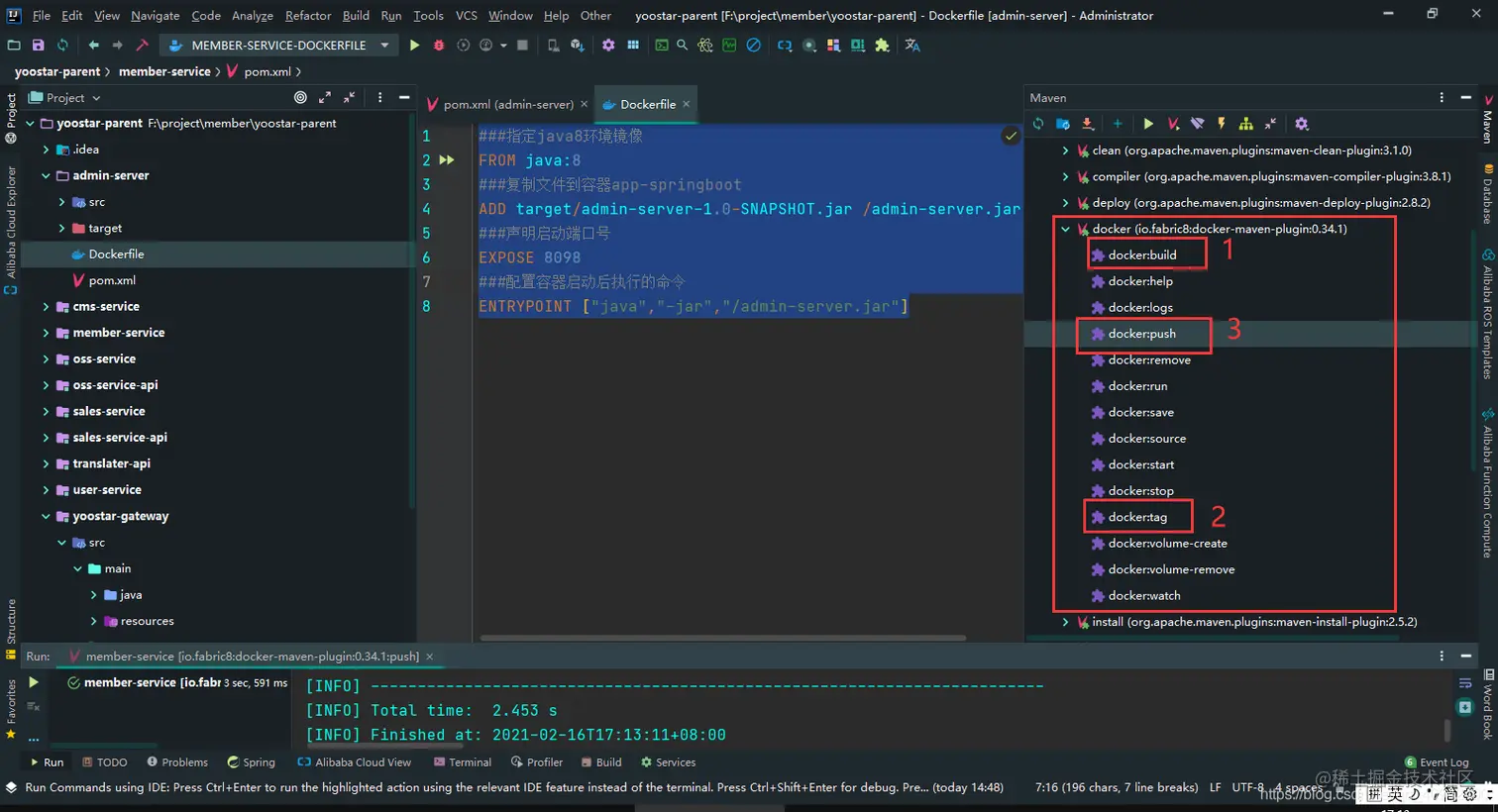Collapse the admin-server folder
This screenshot has width=1498, height=812.
pyautogui.click(x=46, y=175)
